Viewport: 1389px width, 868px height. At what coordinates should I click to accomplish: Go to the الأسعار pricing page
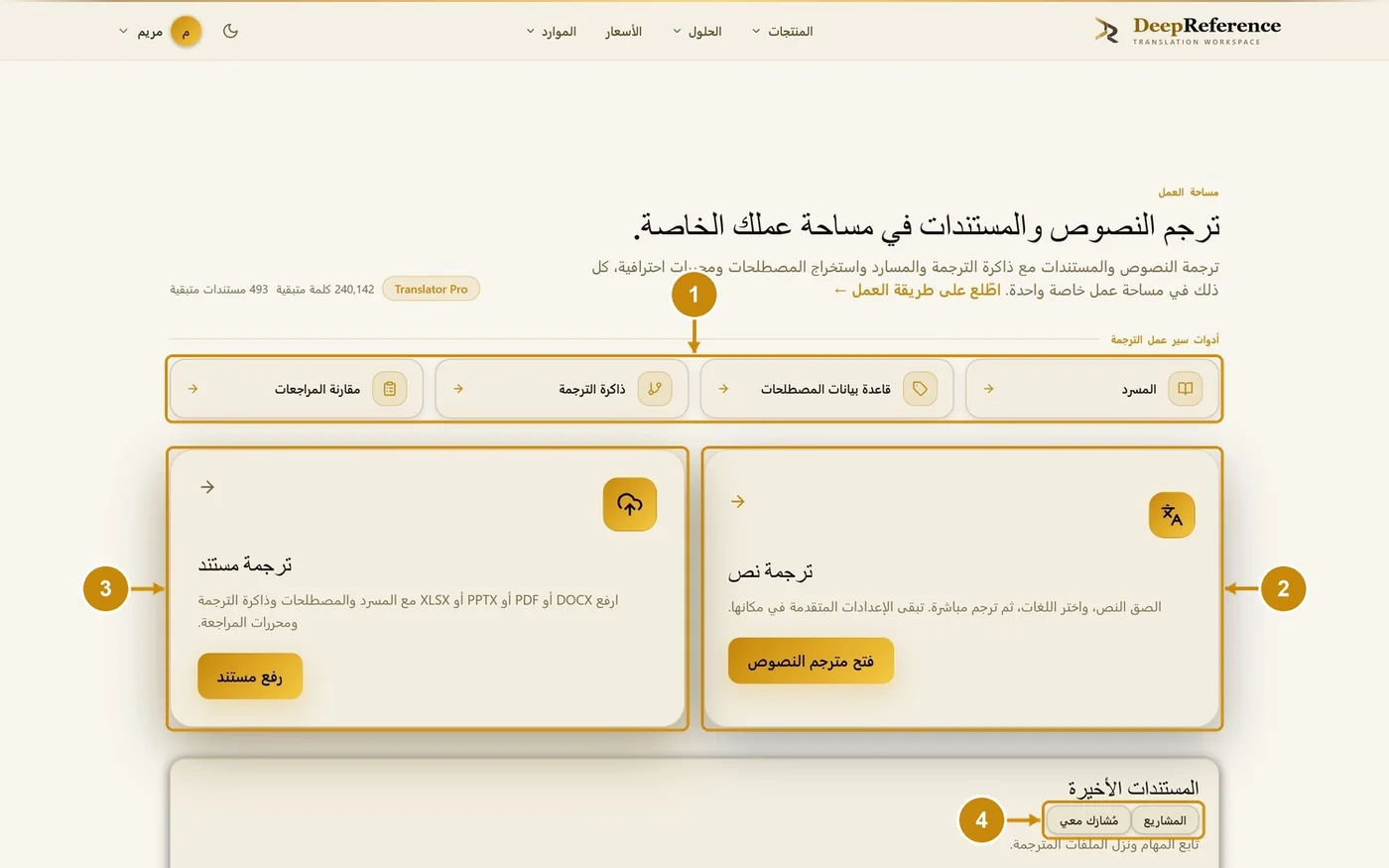coord(624,32)
